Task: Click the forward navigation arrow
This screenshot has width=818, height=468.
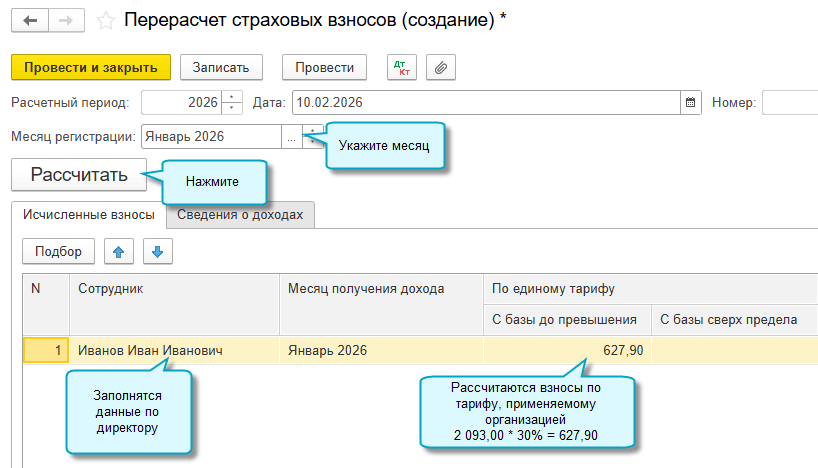Action: click(65, 20)
